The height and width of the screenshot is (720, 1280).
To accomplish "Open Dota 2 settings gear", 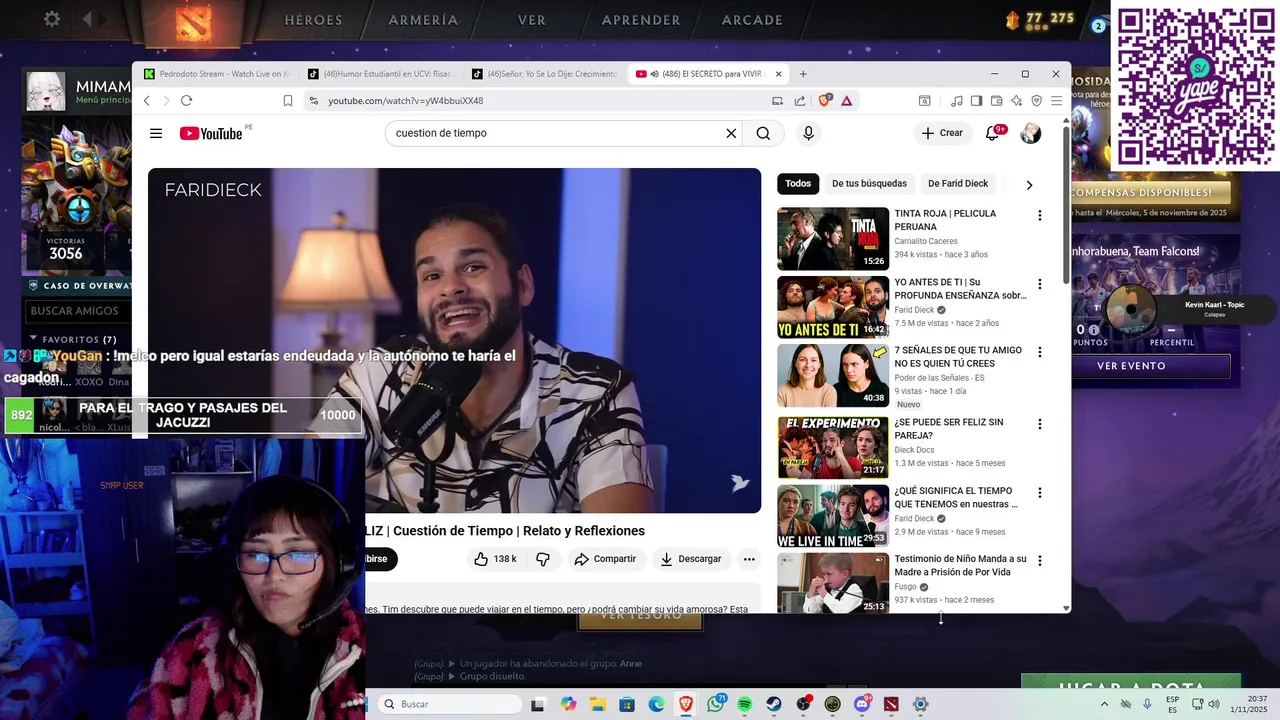I will click(x=52, y=19).
